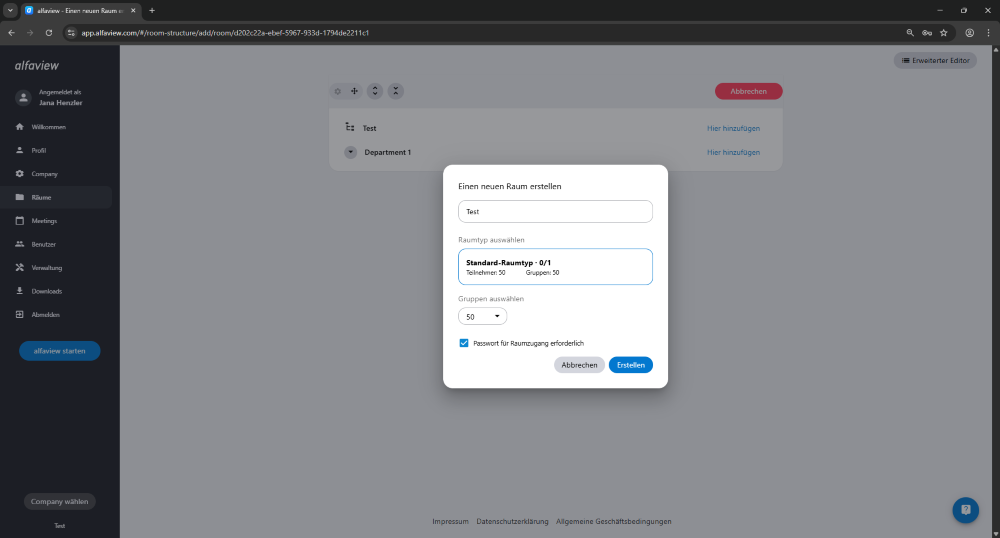Viewport: 1000px width, 538px height.
Task: Open Benutzer in the sidebar
Action: 43,244
